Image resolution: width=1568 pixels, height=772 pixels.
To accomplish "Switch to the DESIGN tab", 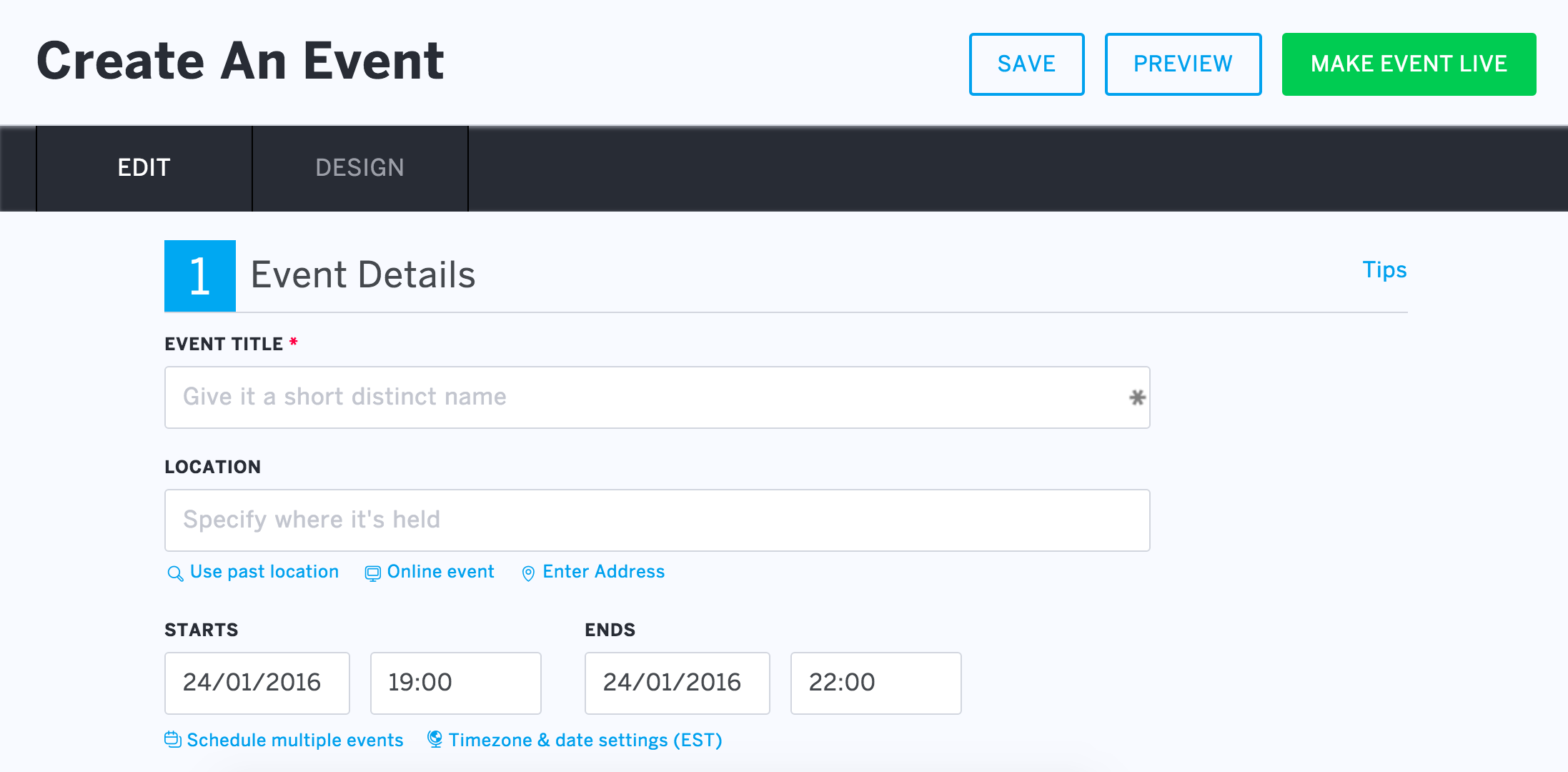I will coord(360,168).
